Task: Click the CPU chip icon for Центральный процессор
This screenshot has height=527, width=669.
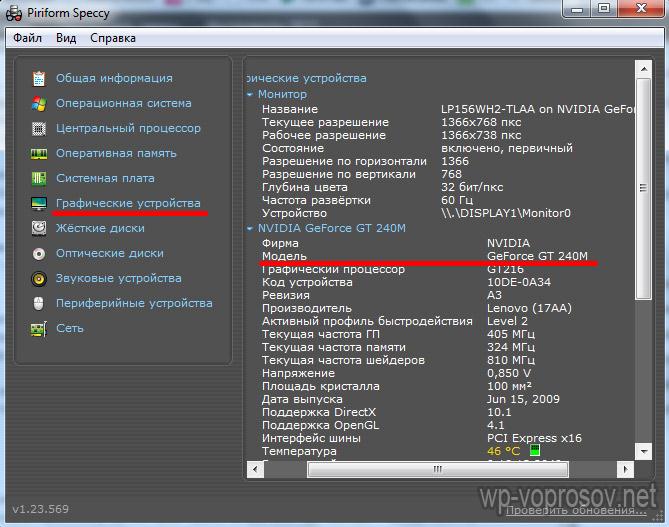Action: point(39,128)
